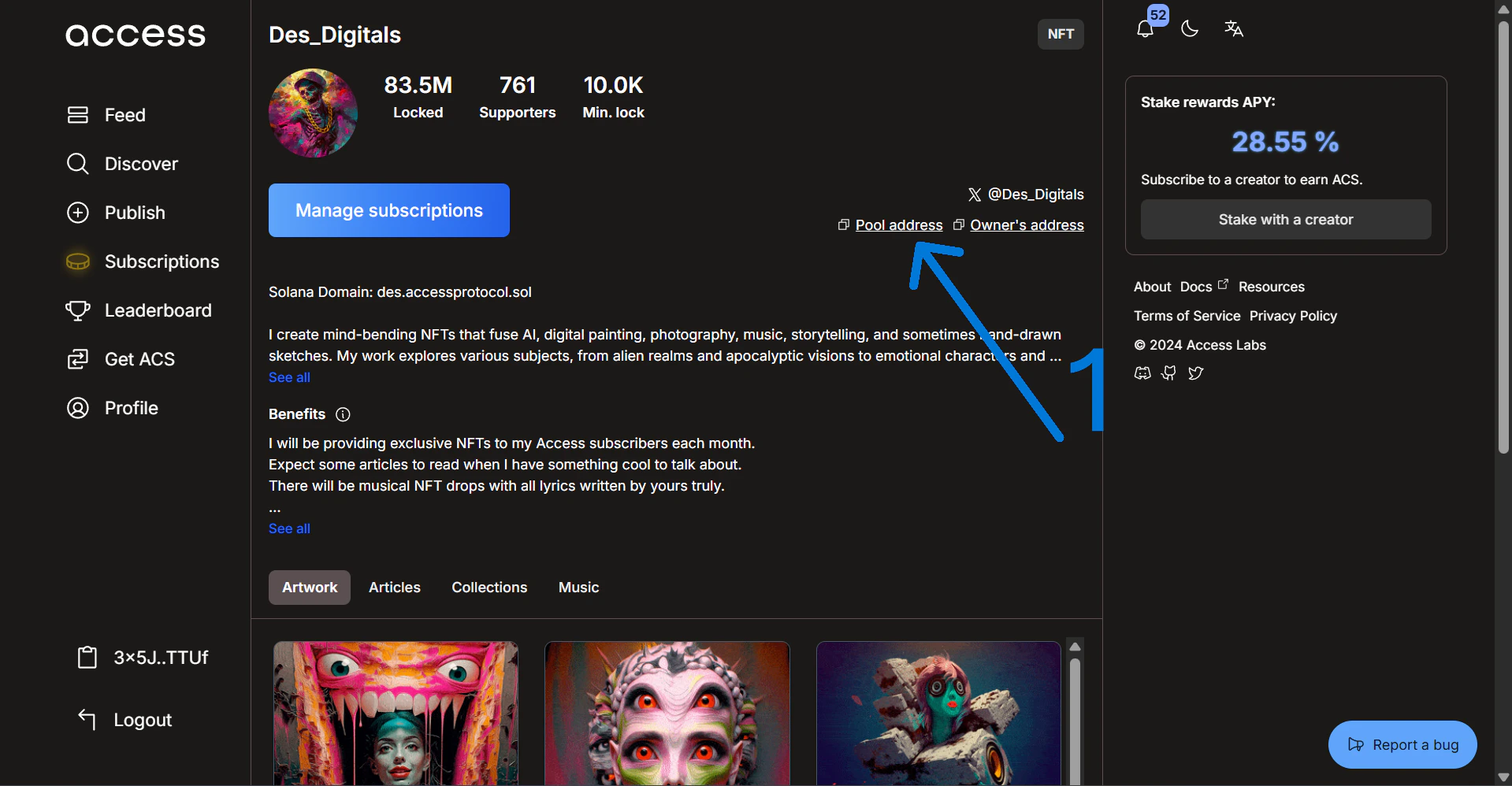1512x786 pixels.
Task: Open the Feed icon in sidebar
Action: click(78, 115)
